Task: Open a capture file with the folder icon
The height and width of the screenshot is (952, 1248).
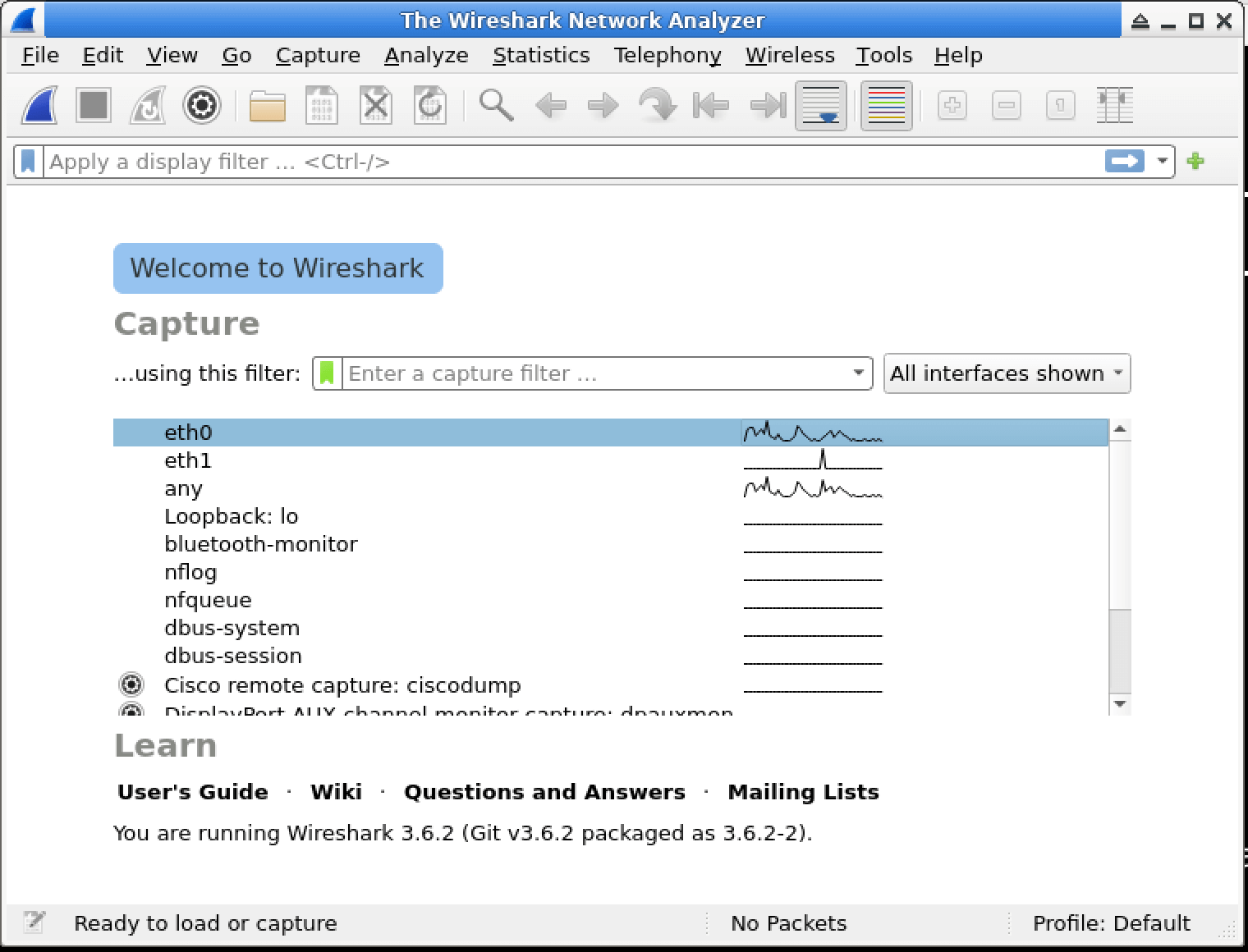Action: (x=268, y=106)
